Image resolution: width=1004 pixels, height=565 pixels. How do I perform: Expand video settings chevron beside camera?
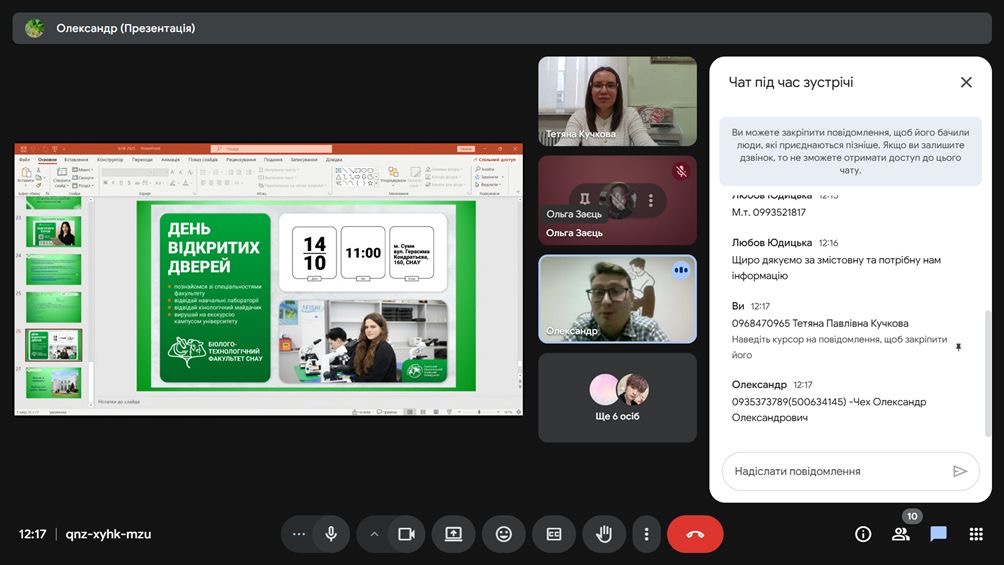pyautogui.click(x=374, y=534)
